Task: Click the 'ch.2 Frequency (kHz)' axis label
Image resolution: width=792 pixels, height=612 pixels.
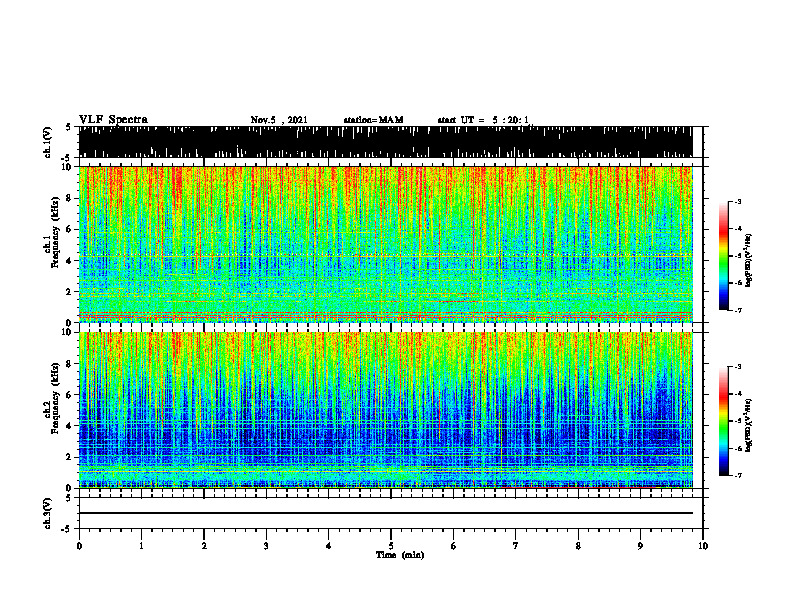Action: point(51,398)
